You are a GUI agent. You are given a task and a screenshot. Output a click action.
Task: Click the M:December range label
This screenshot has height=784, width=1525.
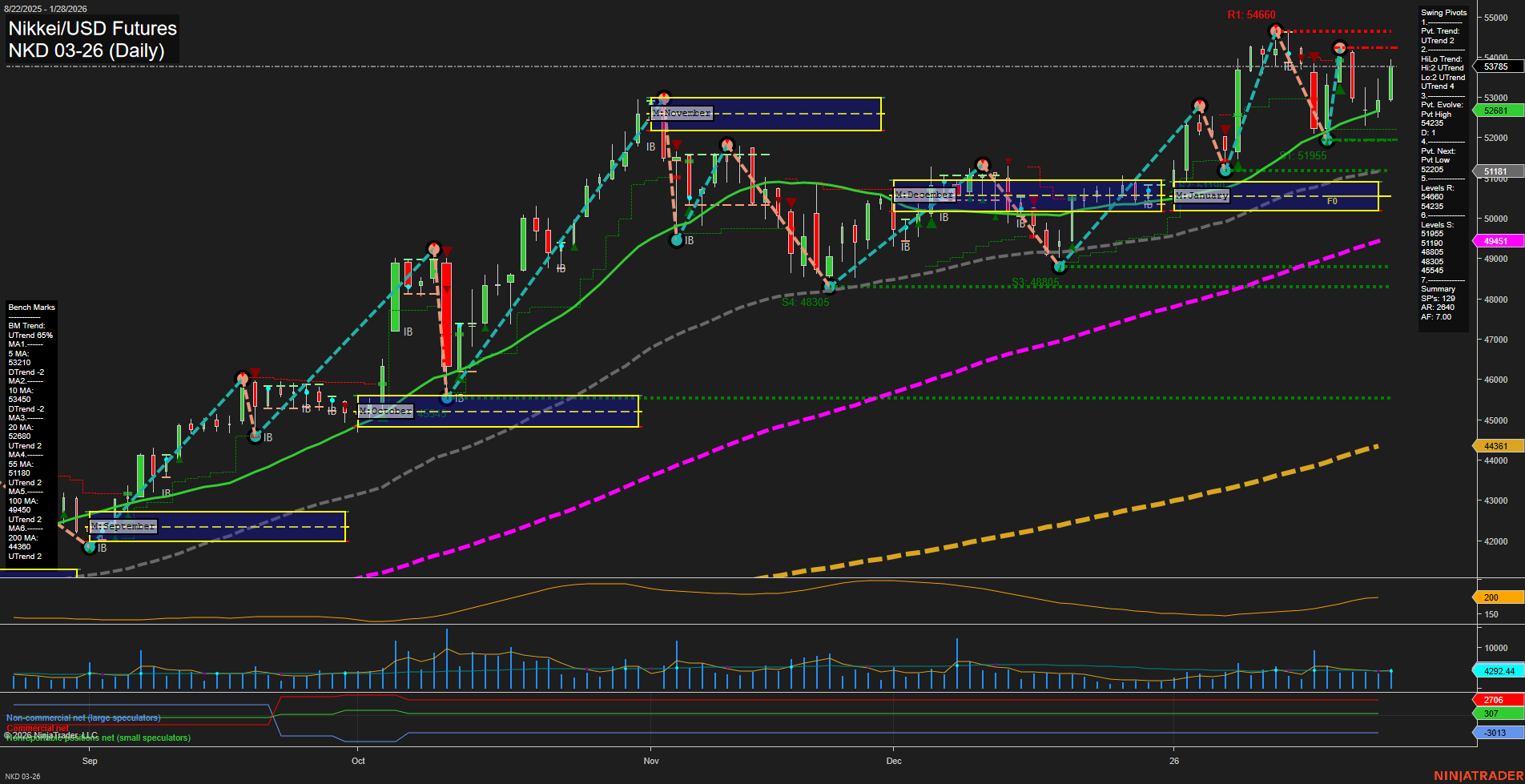[924, 193]
